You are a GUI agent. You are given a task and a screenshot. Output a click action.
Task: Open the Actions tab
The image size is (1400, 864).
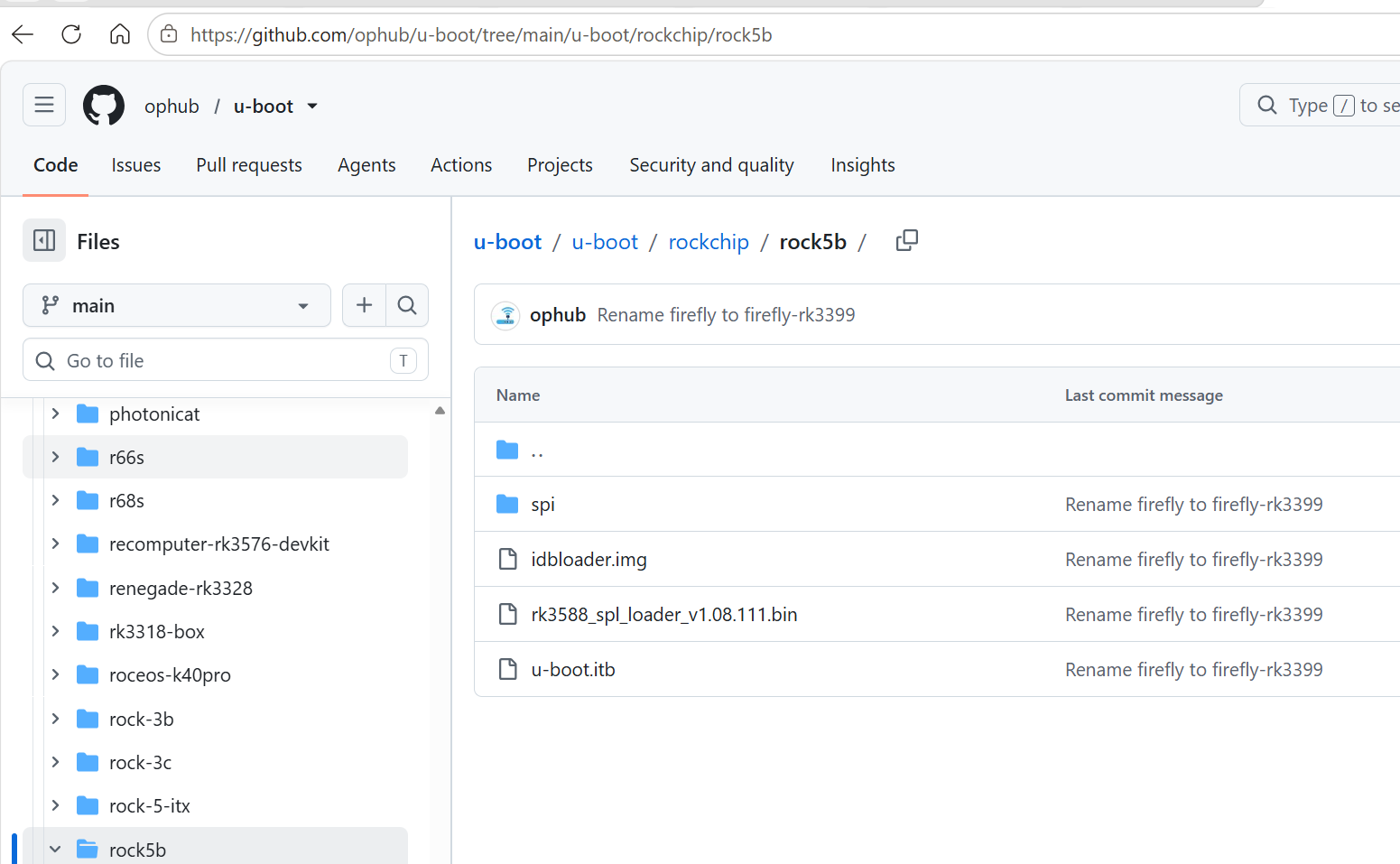[461, 165]
